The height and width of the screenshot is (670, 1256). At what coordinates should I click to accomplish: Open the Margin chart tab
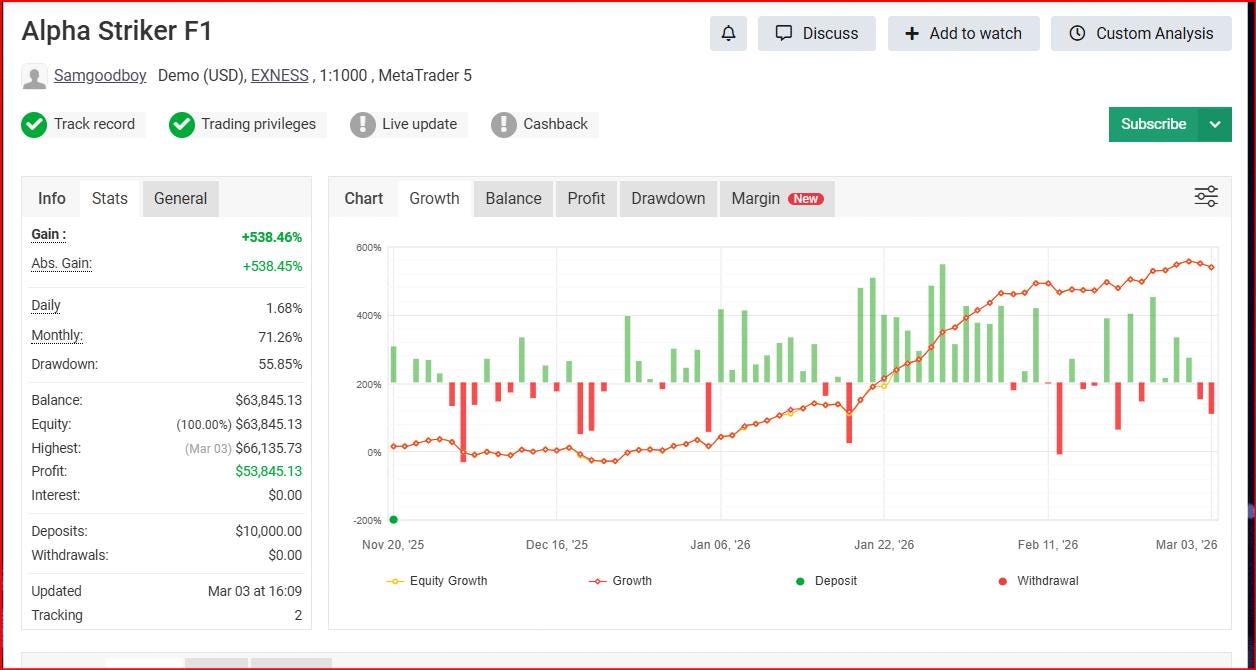click(777, 198)
